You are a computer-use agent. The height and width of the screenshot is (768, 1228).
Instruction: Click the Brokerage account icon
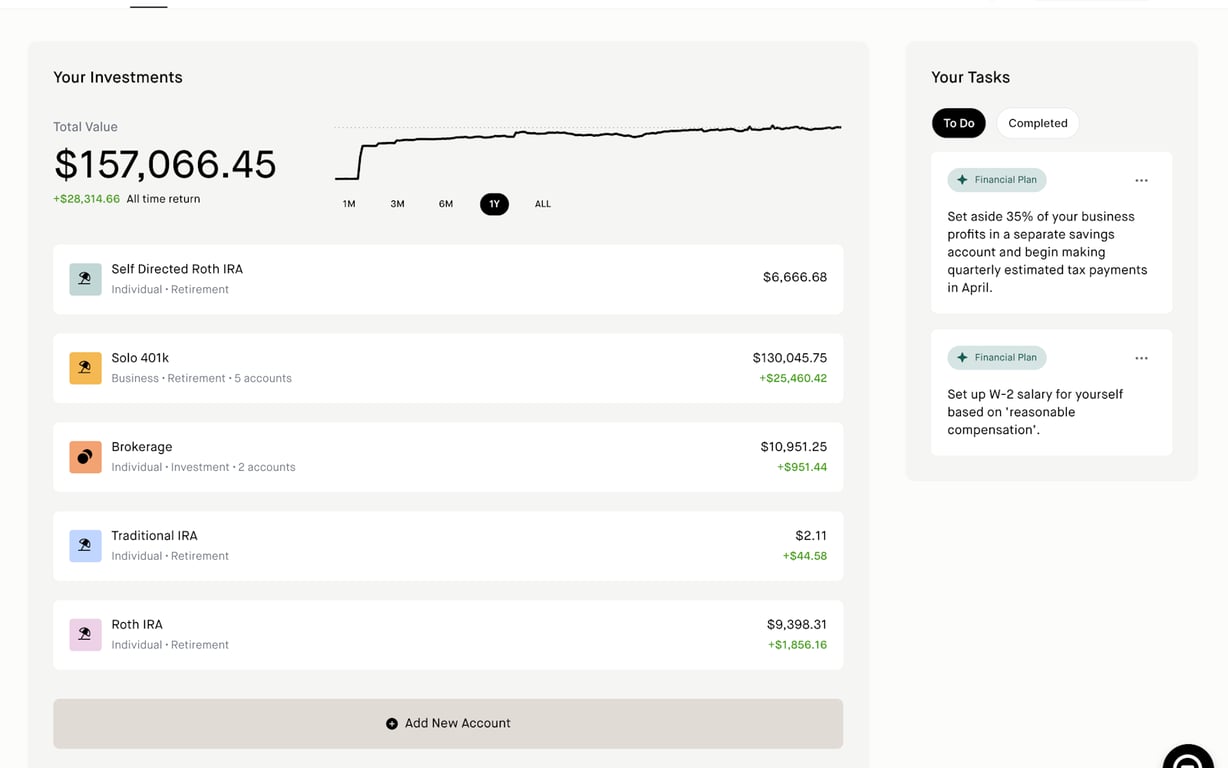(85, 457)
